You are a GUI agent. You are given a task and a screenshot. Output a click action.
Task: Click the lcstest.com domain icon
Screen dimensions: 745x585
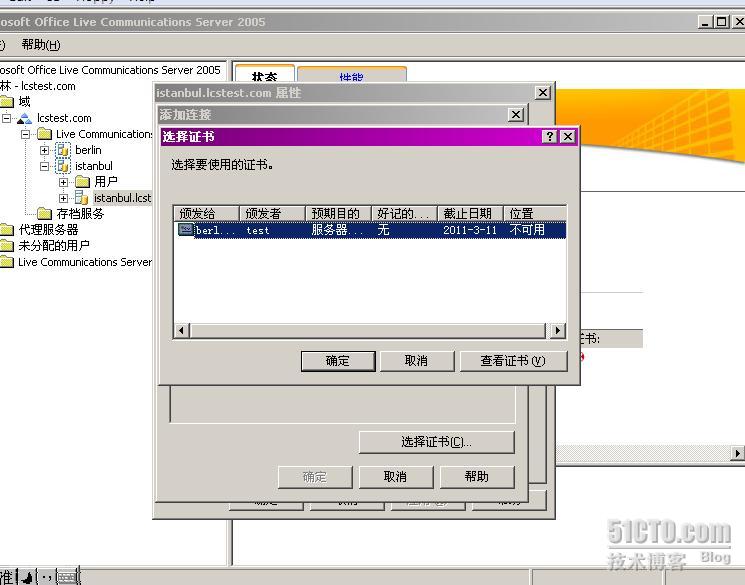tap(24, 118)
